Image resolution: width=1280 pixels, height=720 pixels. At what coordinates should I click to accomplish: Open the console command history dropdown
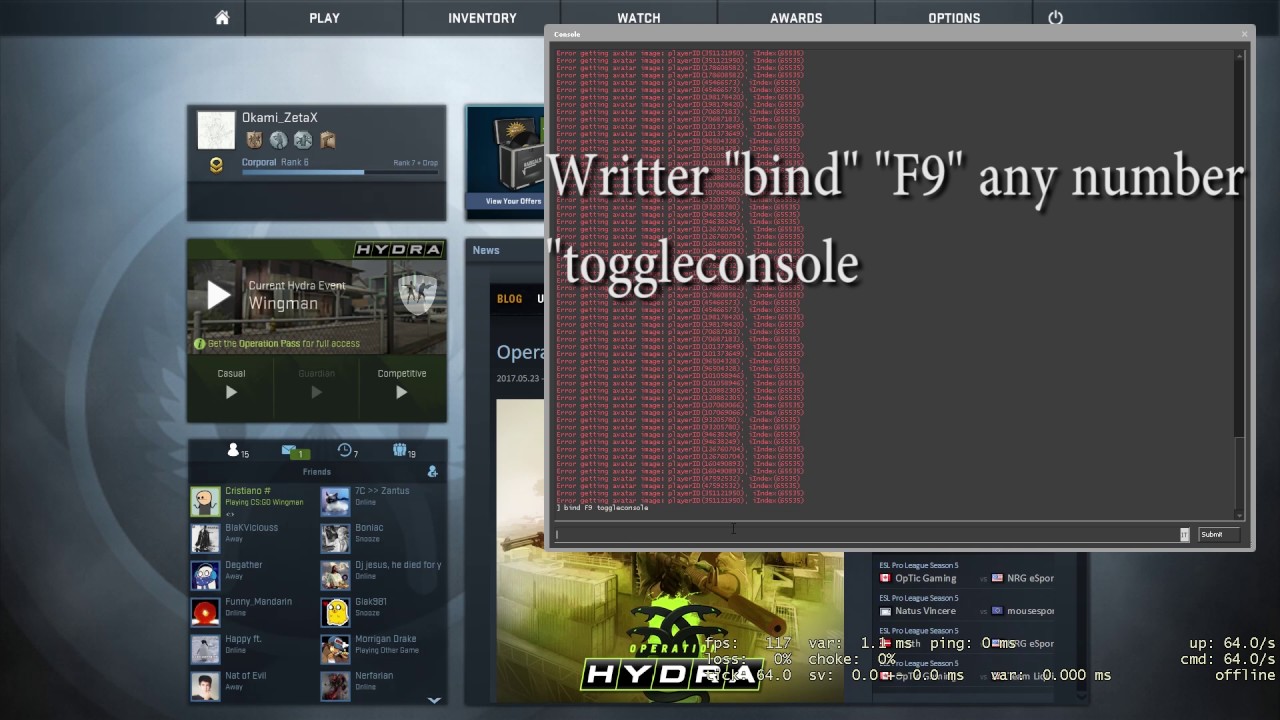pyautogui.click(x=1184, y=534)
